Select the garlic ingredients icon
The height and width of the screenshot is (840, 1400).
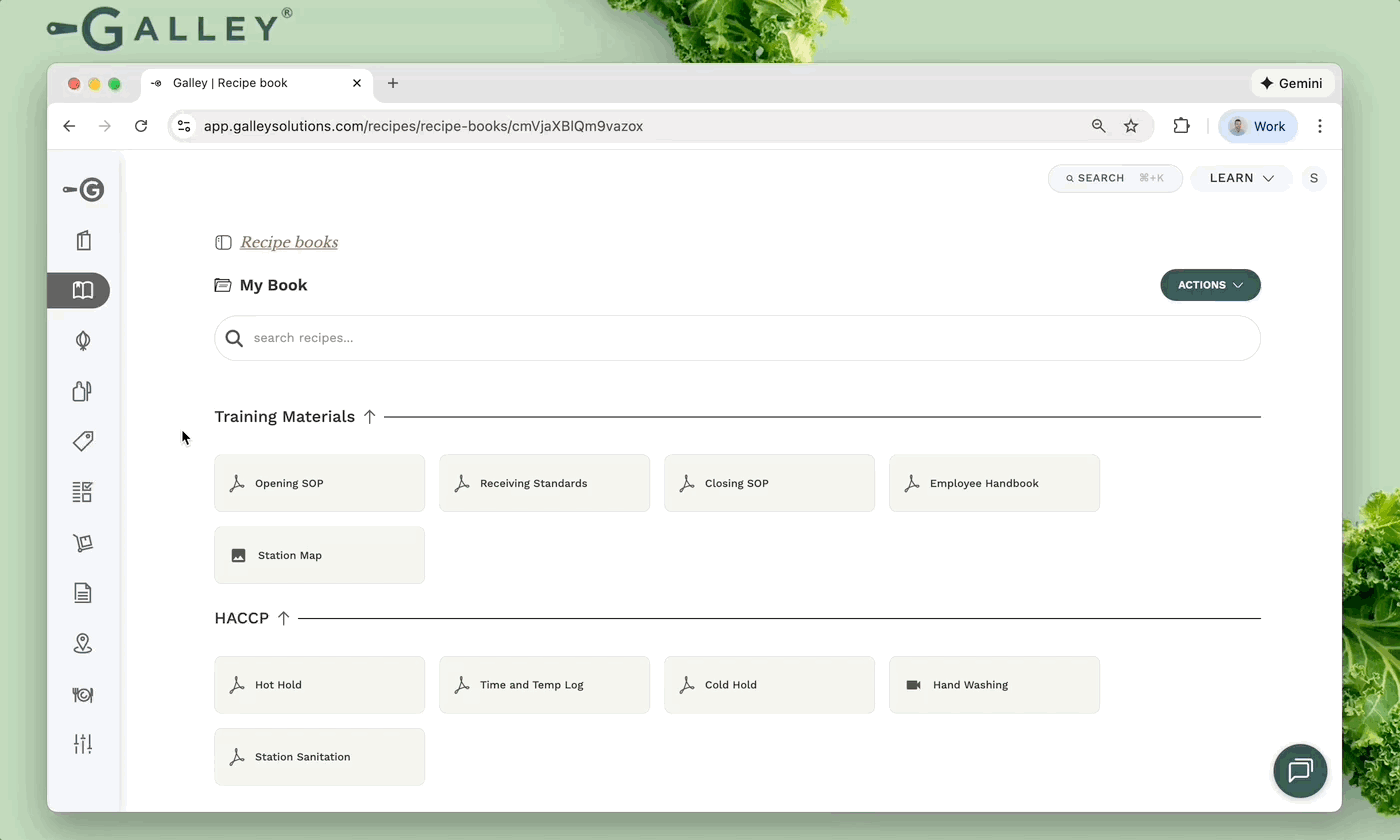(x=83, y=340)
